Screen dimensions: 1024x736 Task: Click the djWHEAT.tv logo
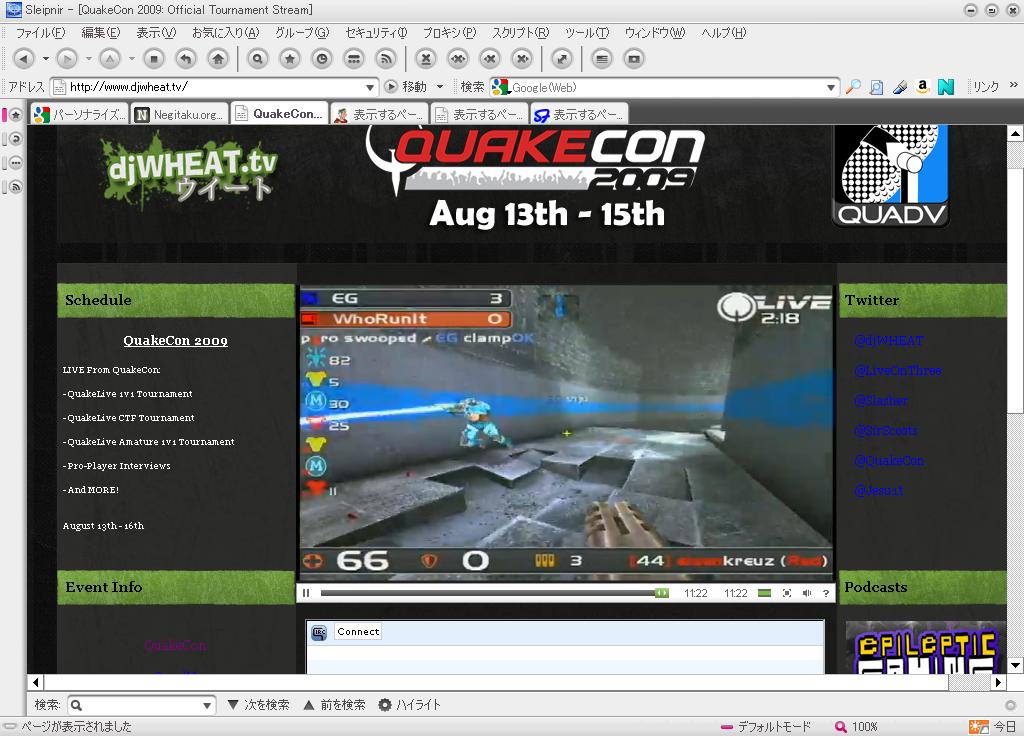coord(189,171)
